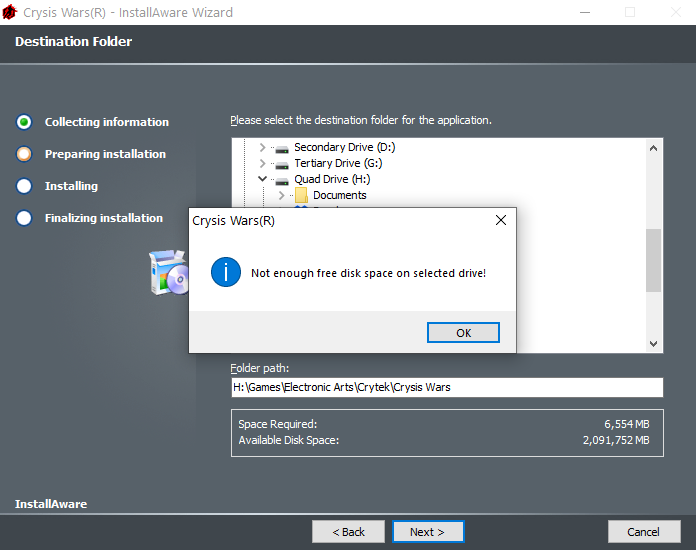This screenshot has width=696, height=550.
Task: Click the installer software box icon
Action: click(167, 273)
